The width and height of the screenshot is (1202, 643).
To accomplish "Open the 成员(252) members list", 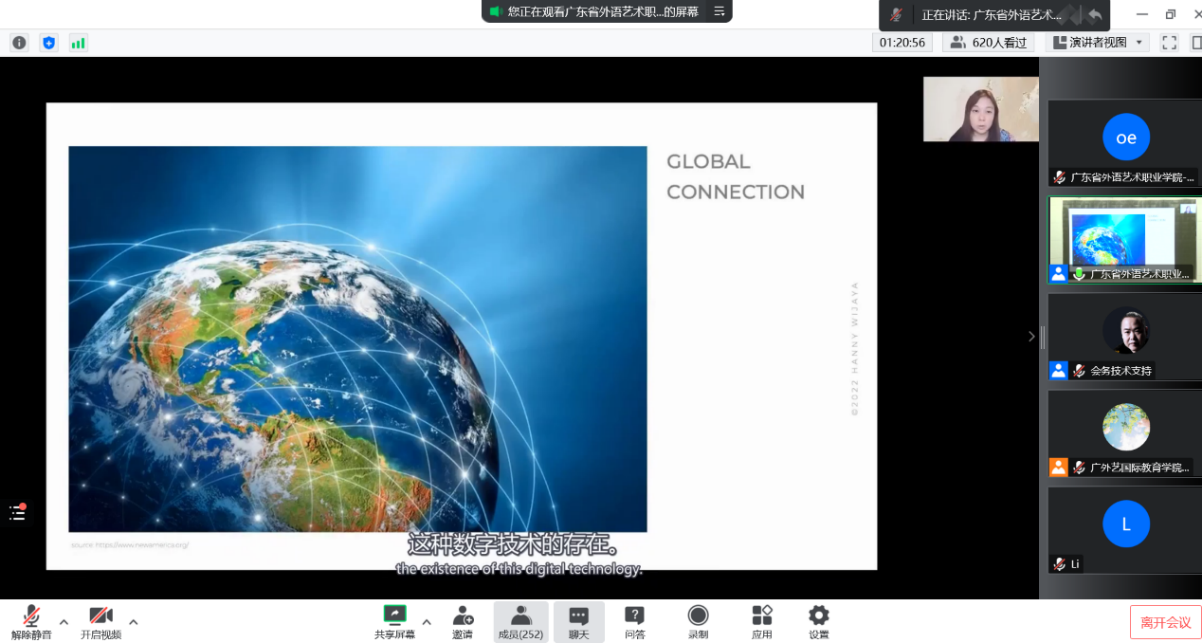I will click(x=520, y=620).
